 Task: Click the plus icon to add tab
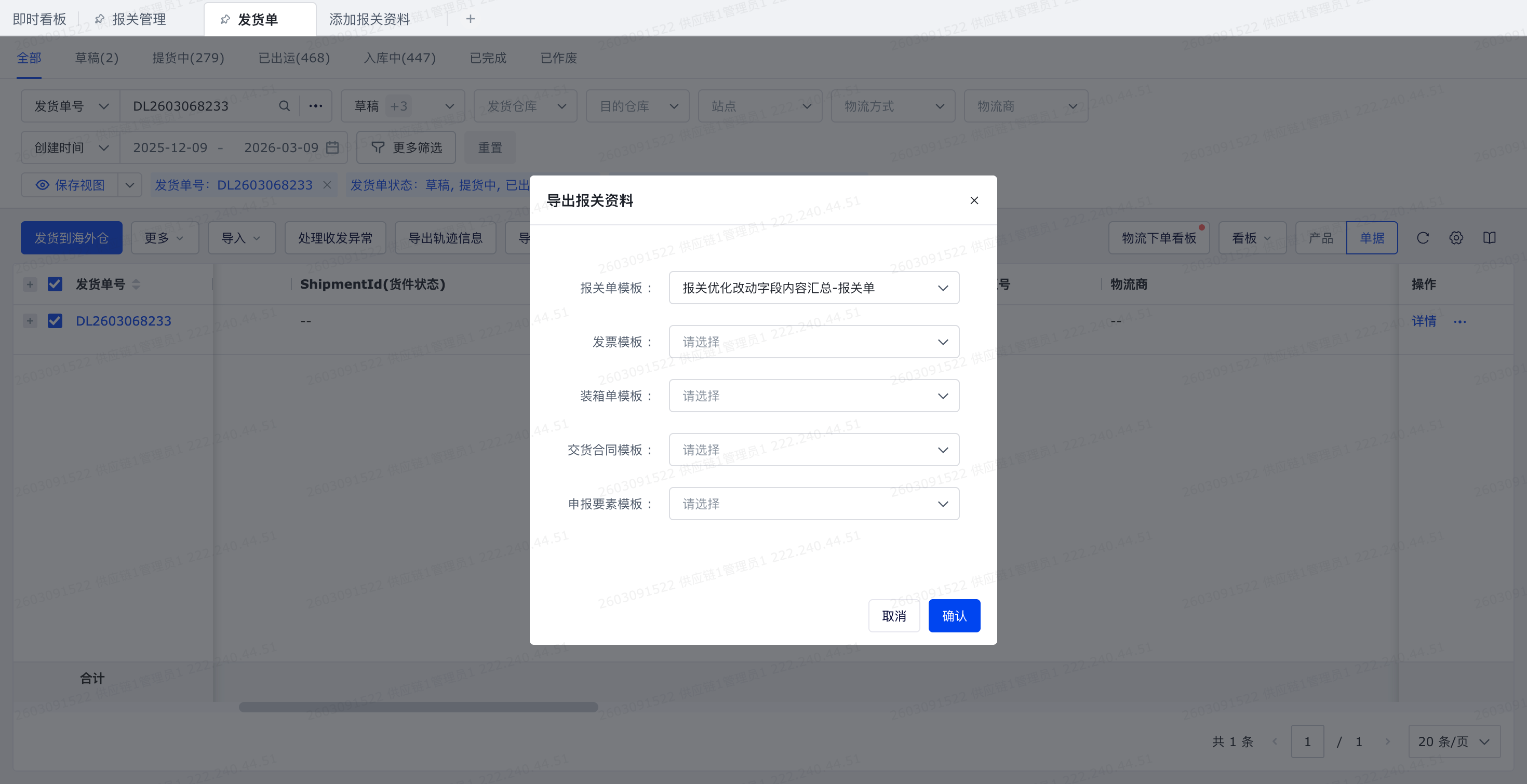click(x=470, y=19)
